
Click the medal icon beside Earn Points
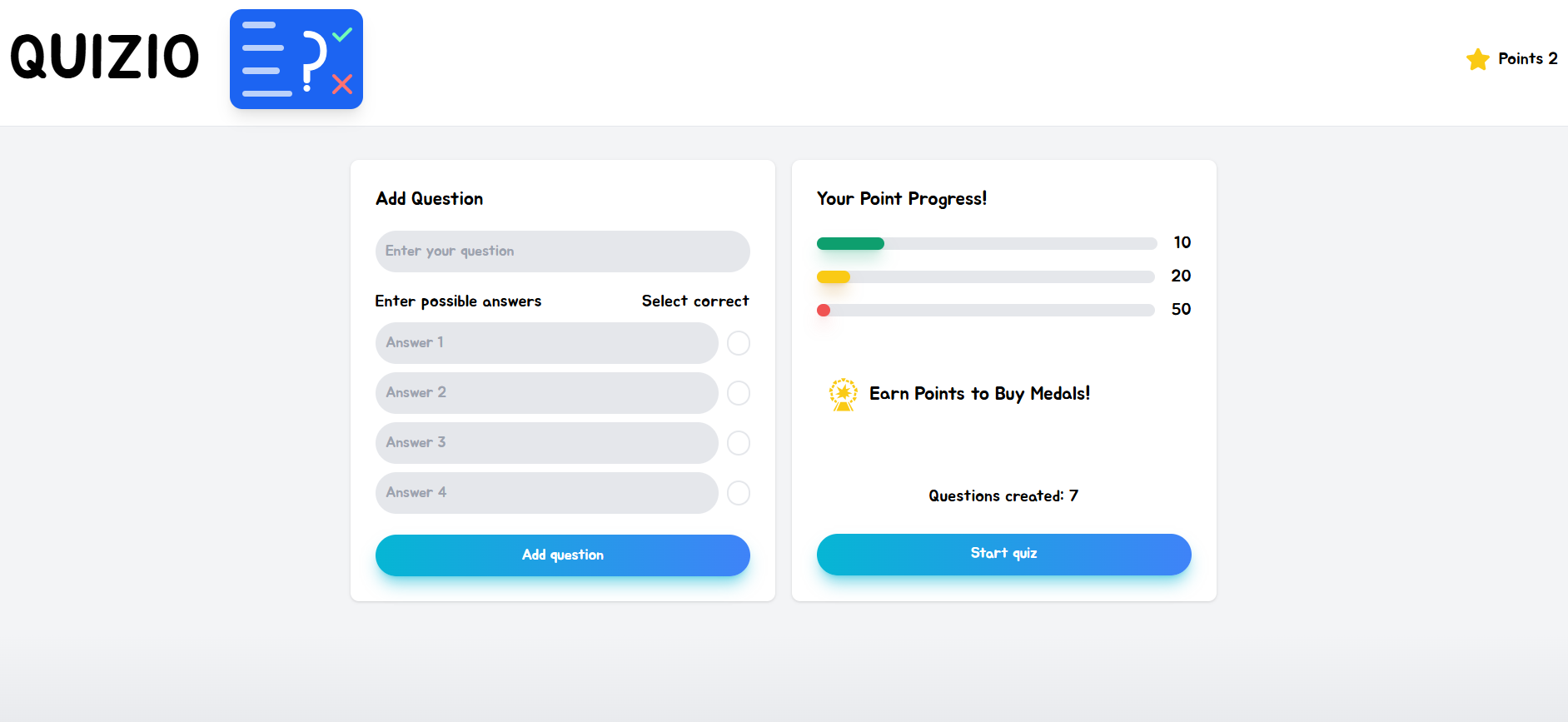pos(844,394)
